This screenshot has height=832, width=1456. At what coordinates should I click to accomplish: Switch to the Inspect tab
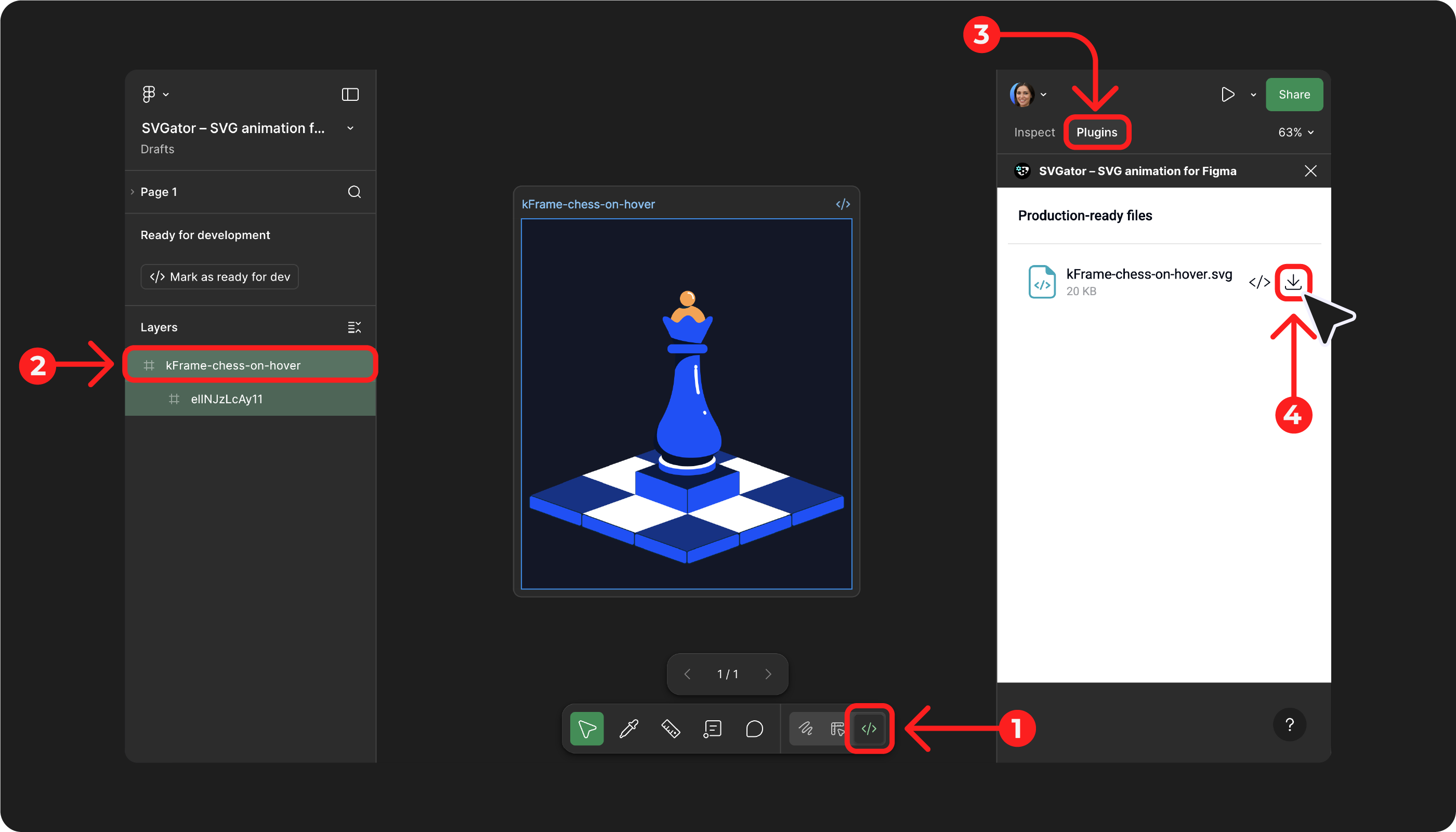1034,133
